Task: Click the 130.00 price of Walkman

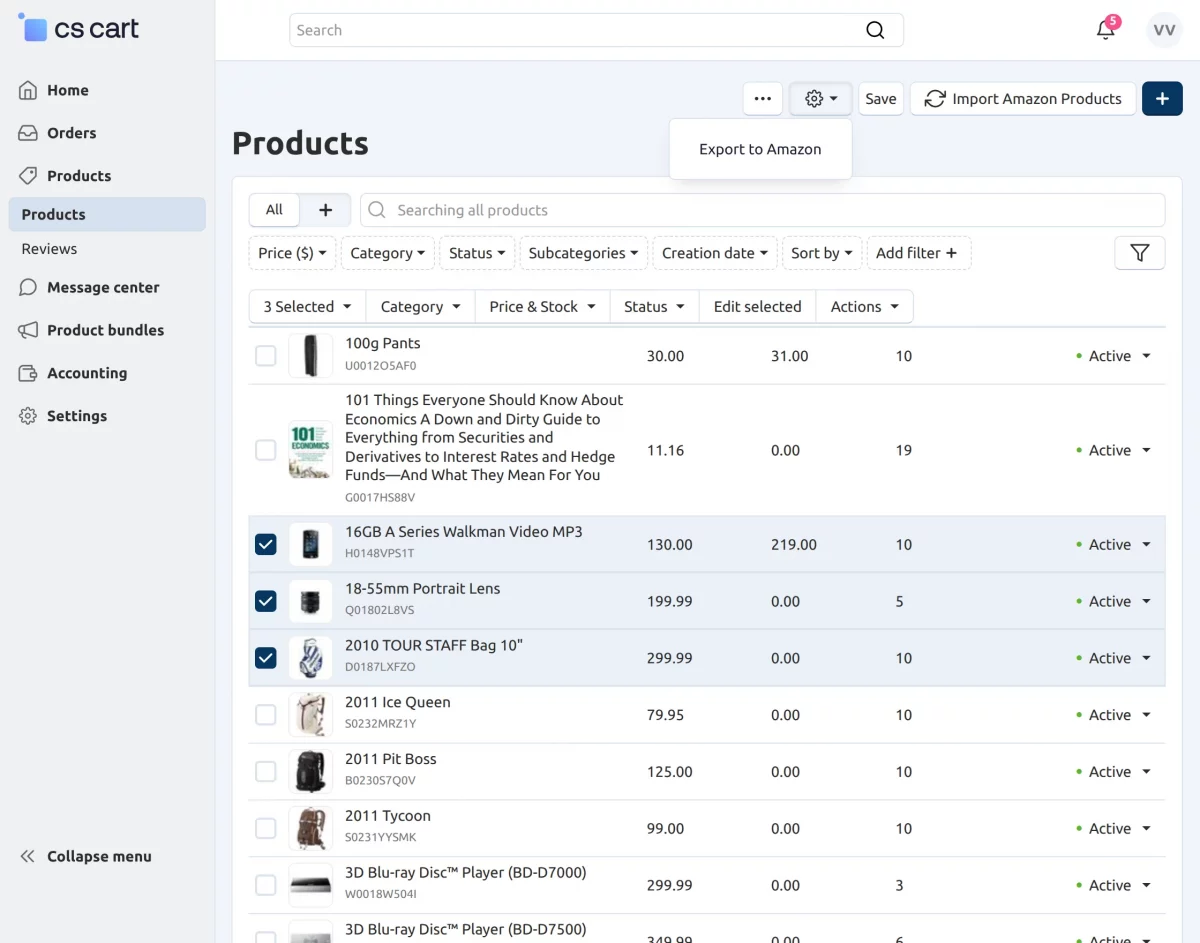Action: [670, 545]
